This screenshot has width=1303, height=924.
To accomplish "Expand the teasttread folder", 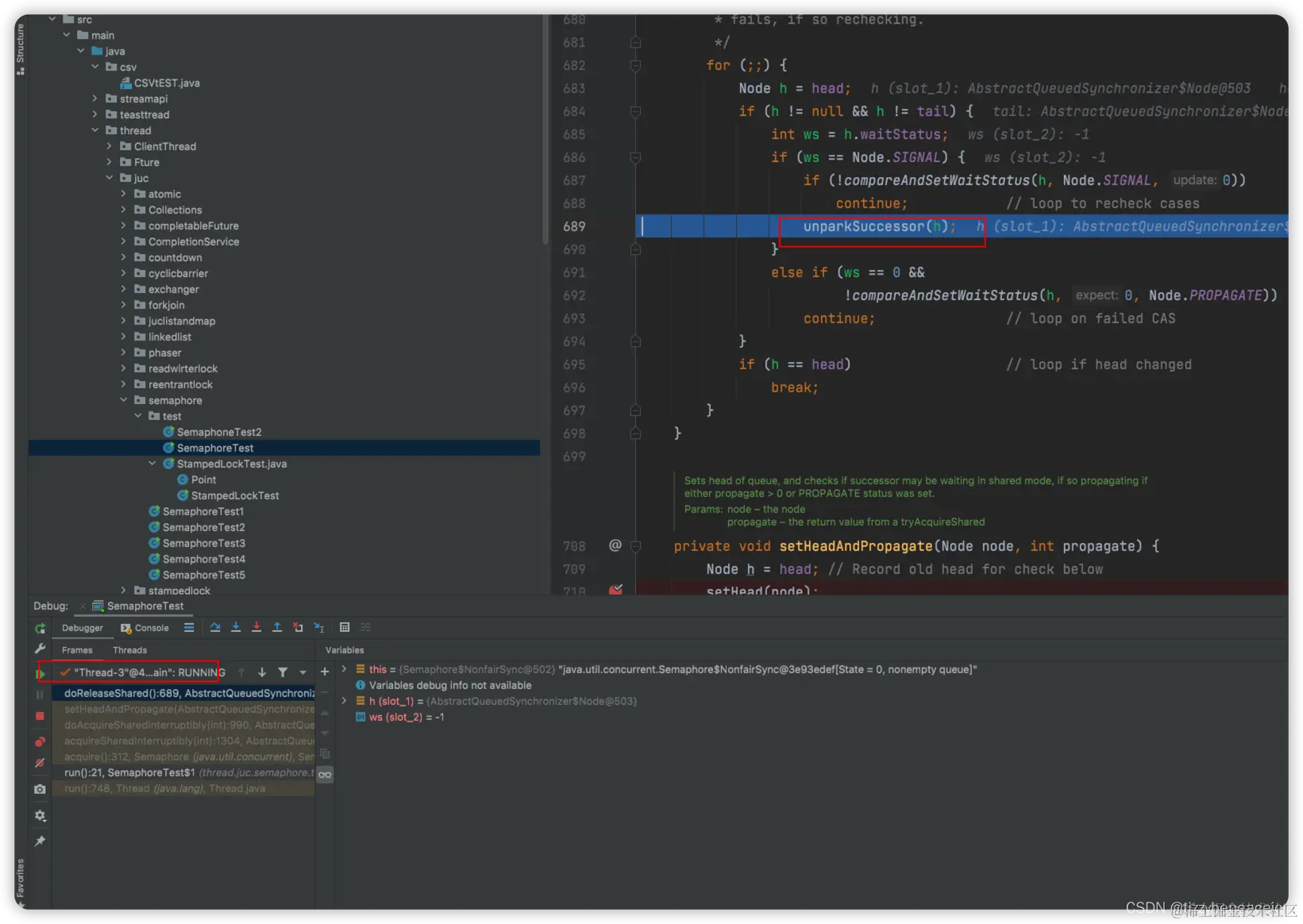I will coord(95,114).
